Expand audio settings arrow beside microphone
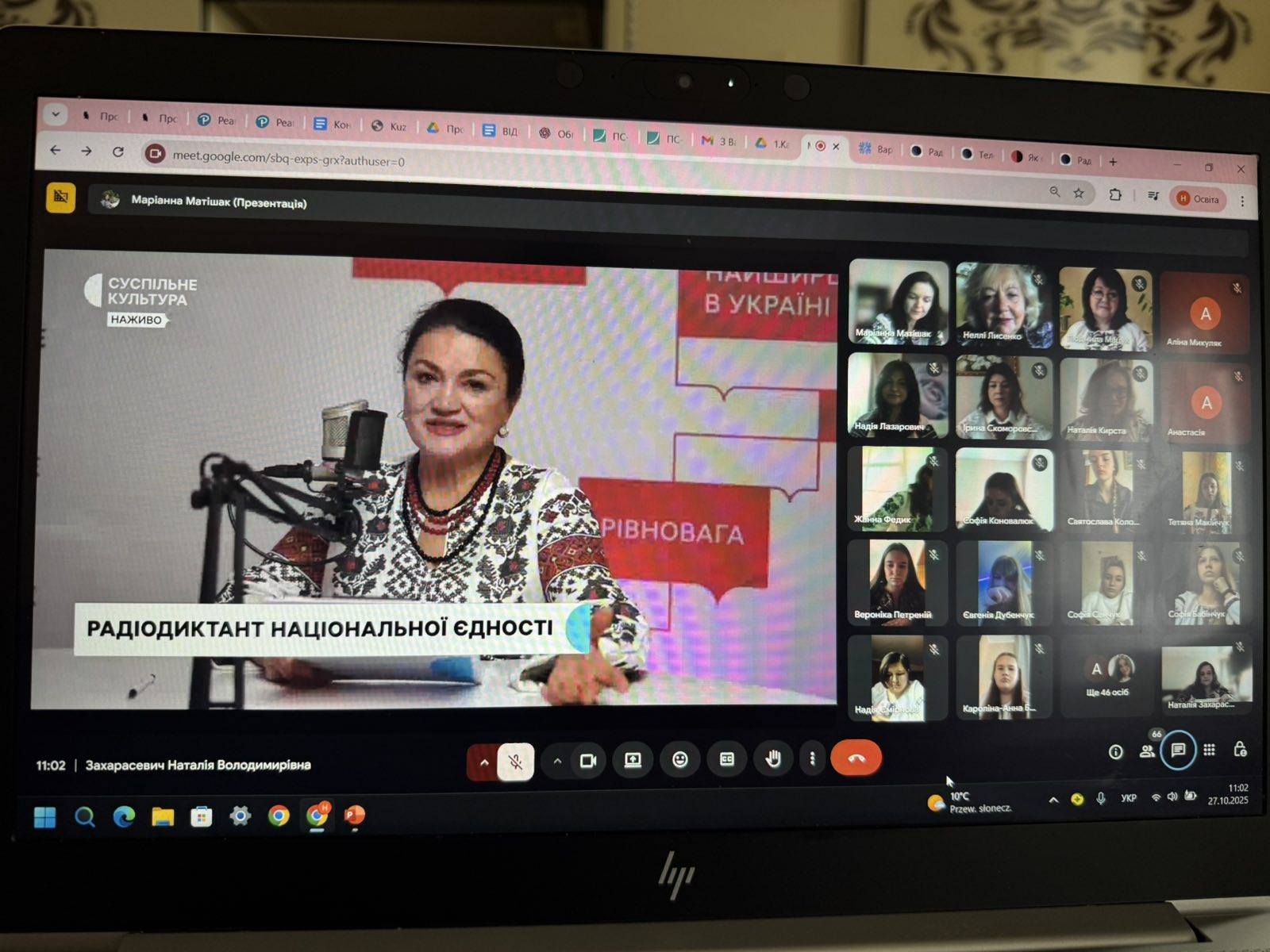This screenshot has height=952, width=1270. [483, 762]
